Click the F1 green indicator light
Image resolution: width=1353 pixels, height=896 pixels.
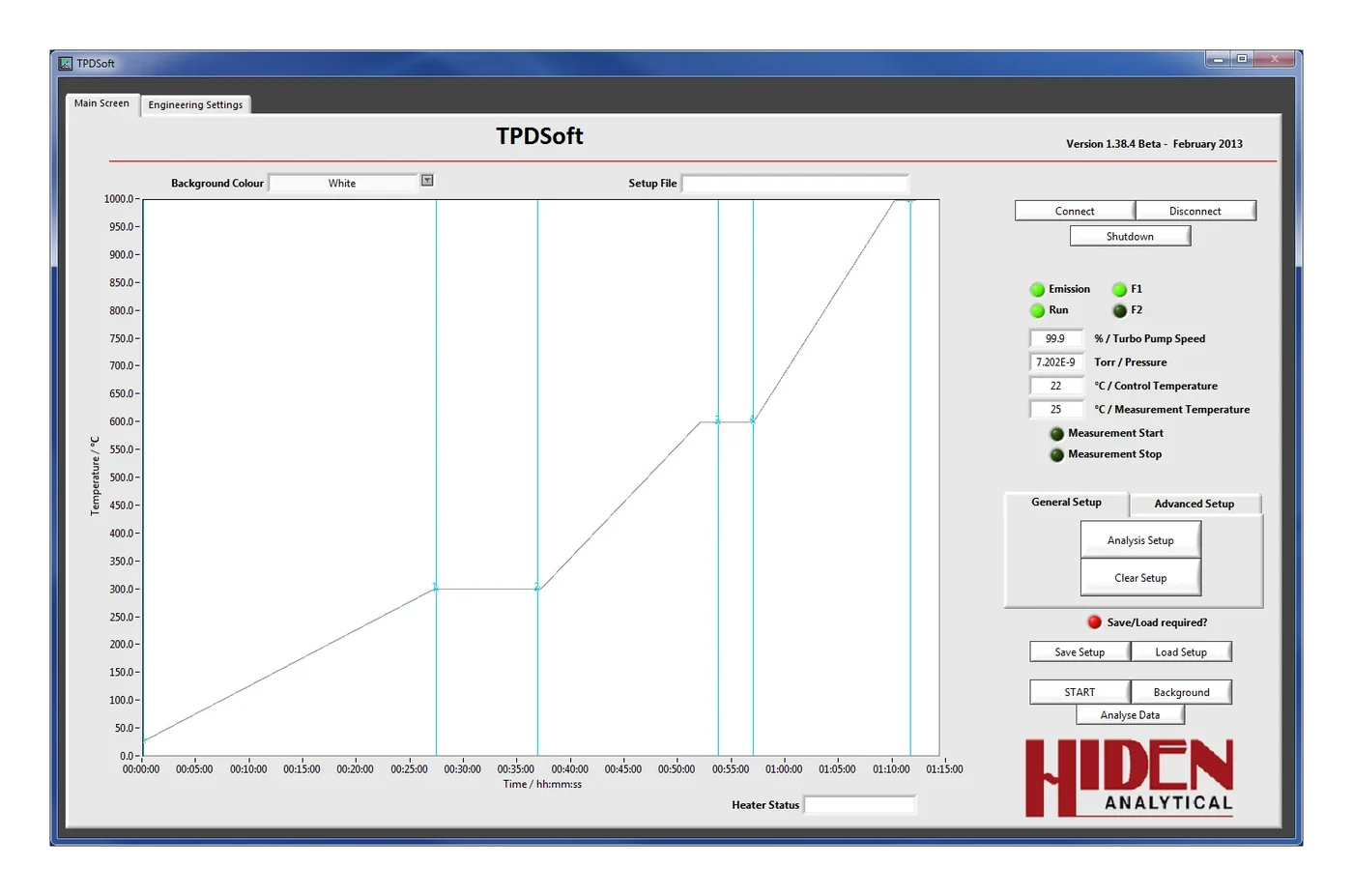[1119, 289]
